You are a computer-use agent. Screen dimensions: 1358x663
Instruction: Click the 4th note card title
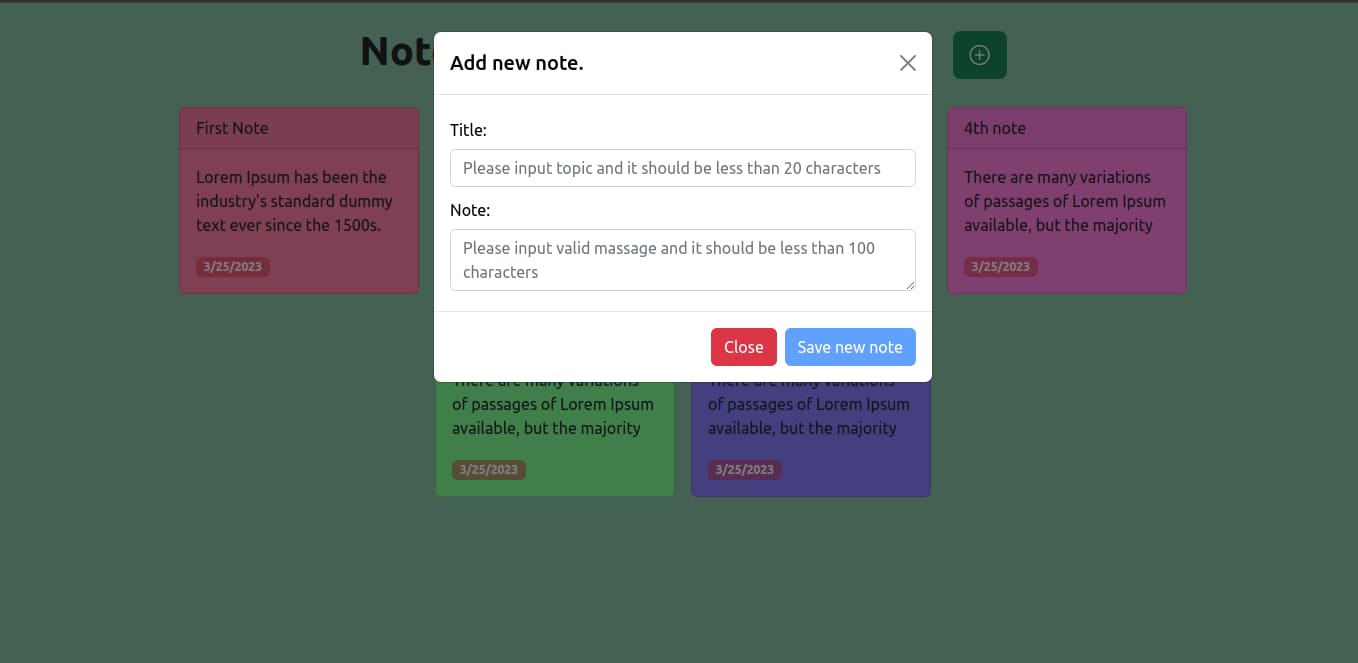[994, 127]
